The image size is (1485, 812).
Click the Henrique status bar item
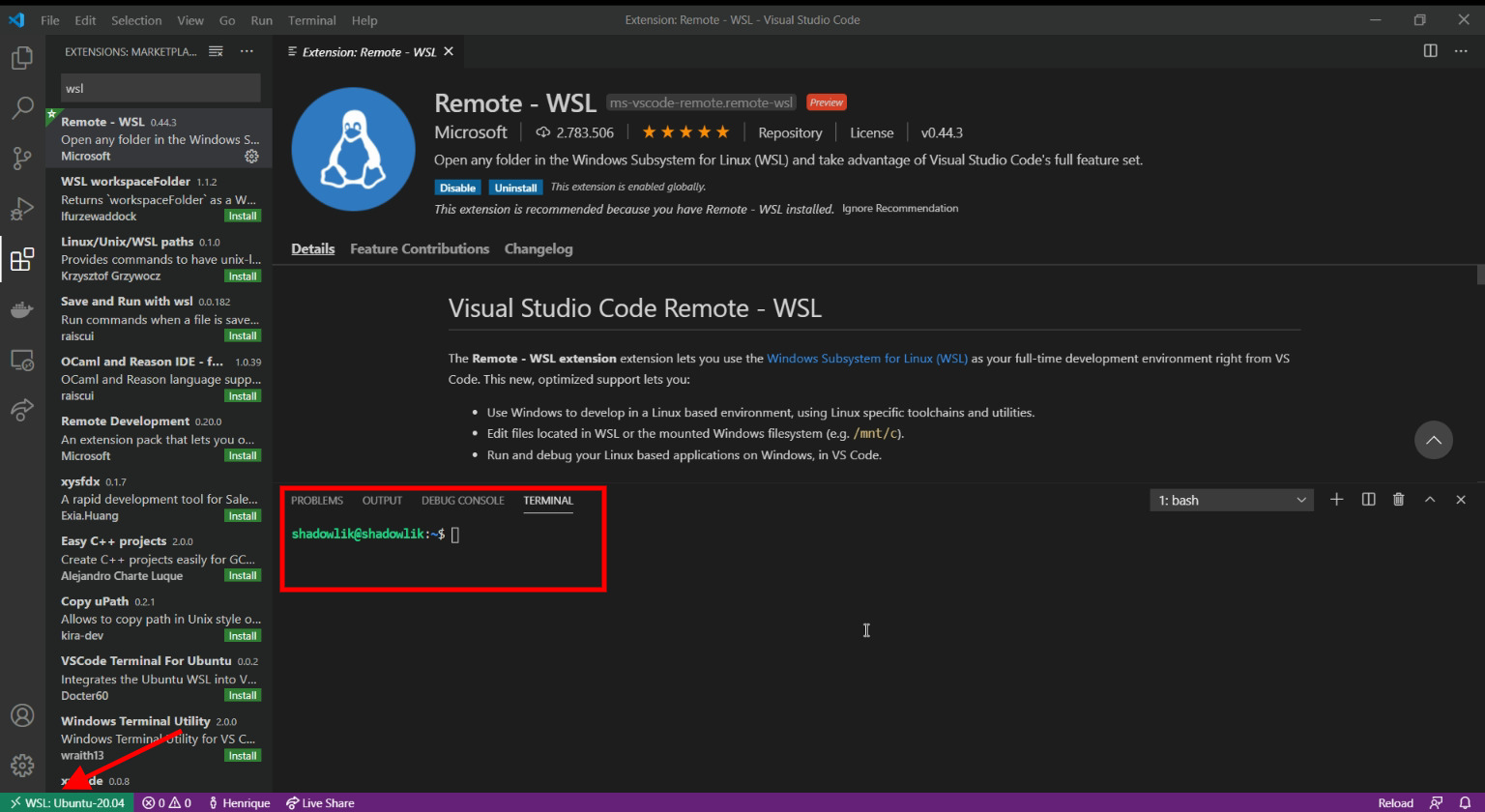coord(239,802)
